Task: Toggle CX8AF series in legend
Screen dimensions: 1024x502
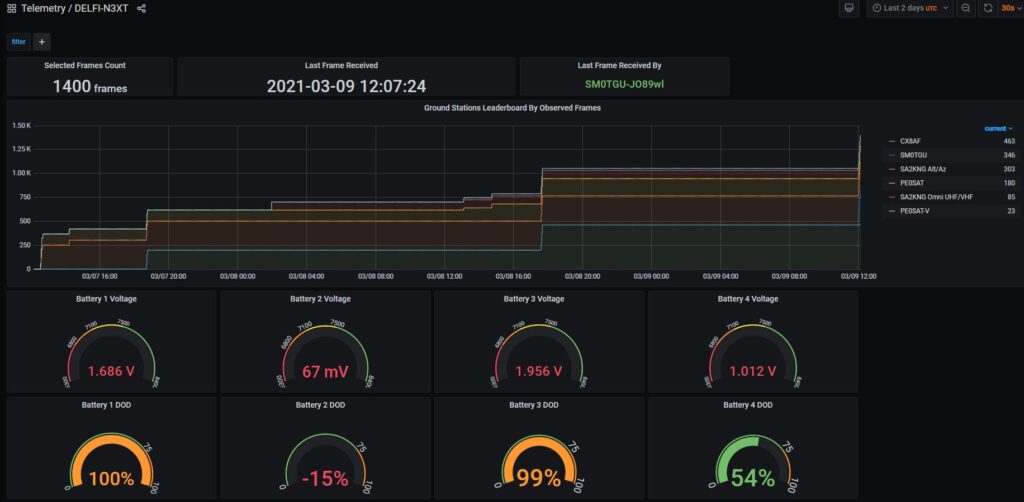Action: 910,141
